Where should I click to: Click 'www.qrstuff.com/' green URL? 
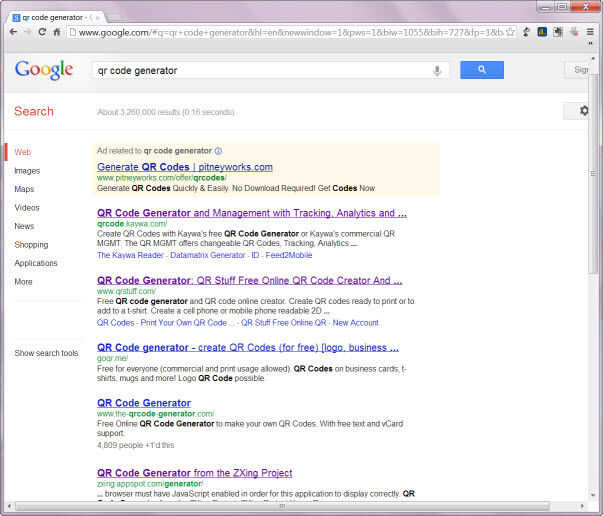(x=126, y=291)
